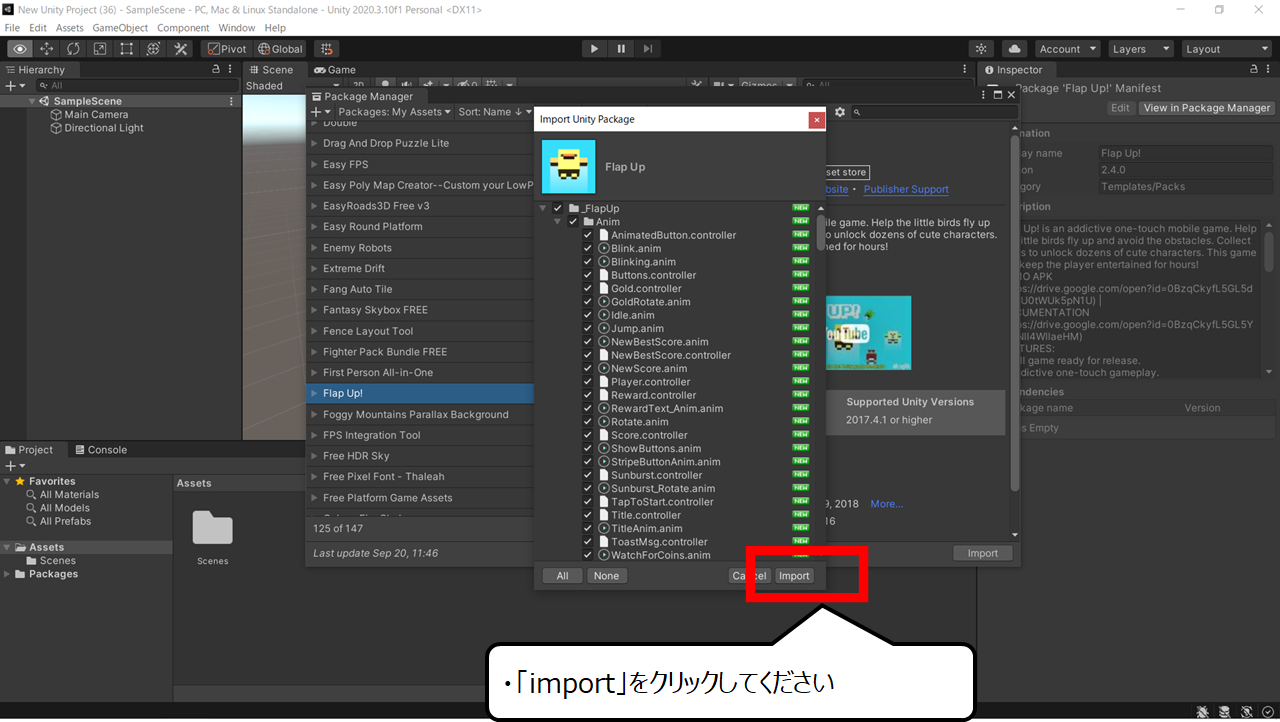Screen dimensions: 1280x722
Task: Uncheck the Anim folder checkbox
Action: (573, 222)
